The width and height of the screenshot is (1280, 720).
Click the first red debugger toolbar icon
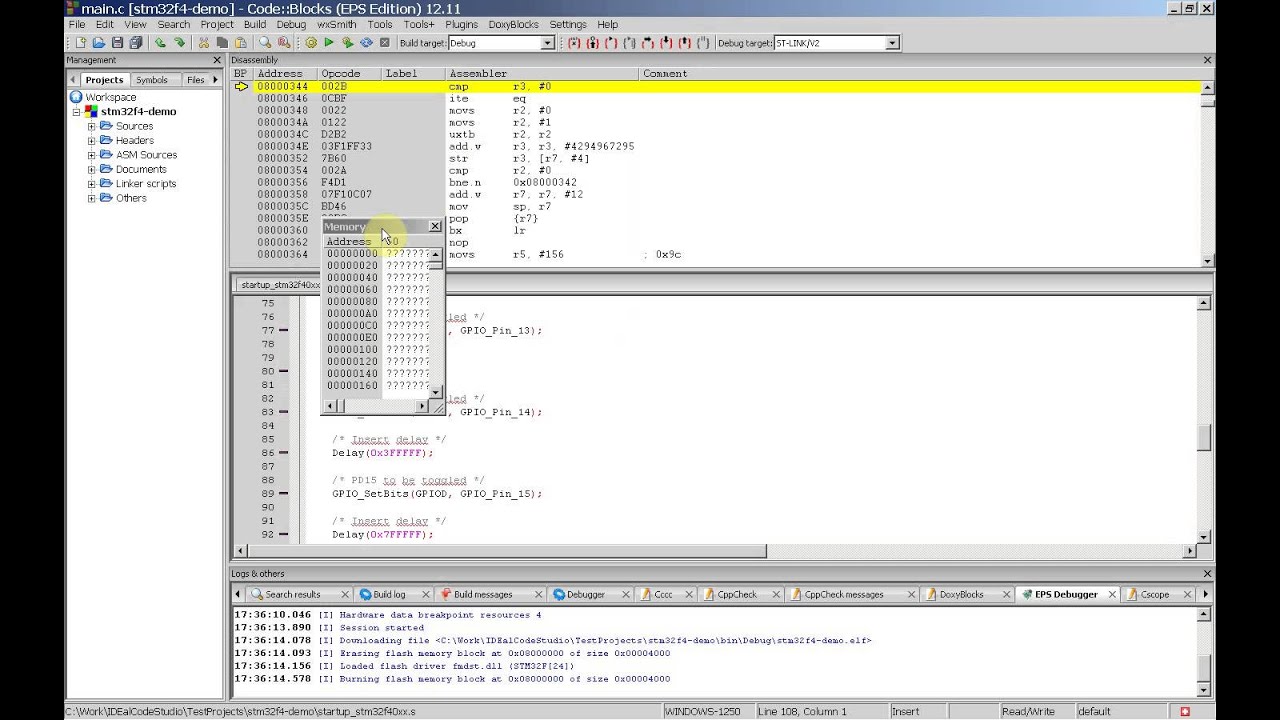(x=574, y=43)
